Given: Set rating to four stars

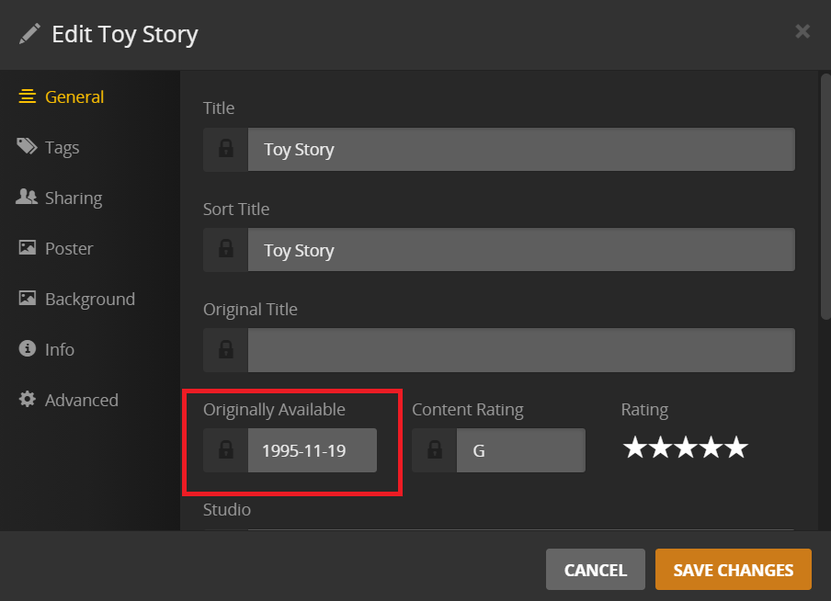Looking at the screenshot, I should click(711, 447).
